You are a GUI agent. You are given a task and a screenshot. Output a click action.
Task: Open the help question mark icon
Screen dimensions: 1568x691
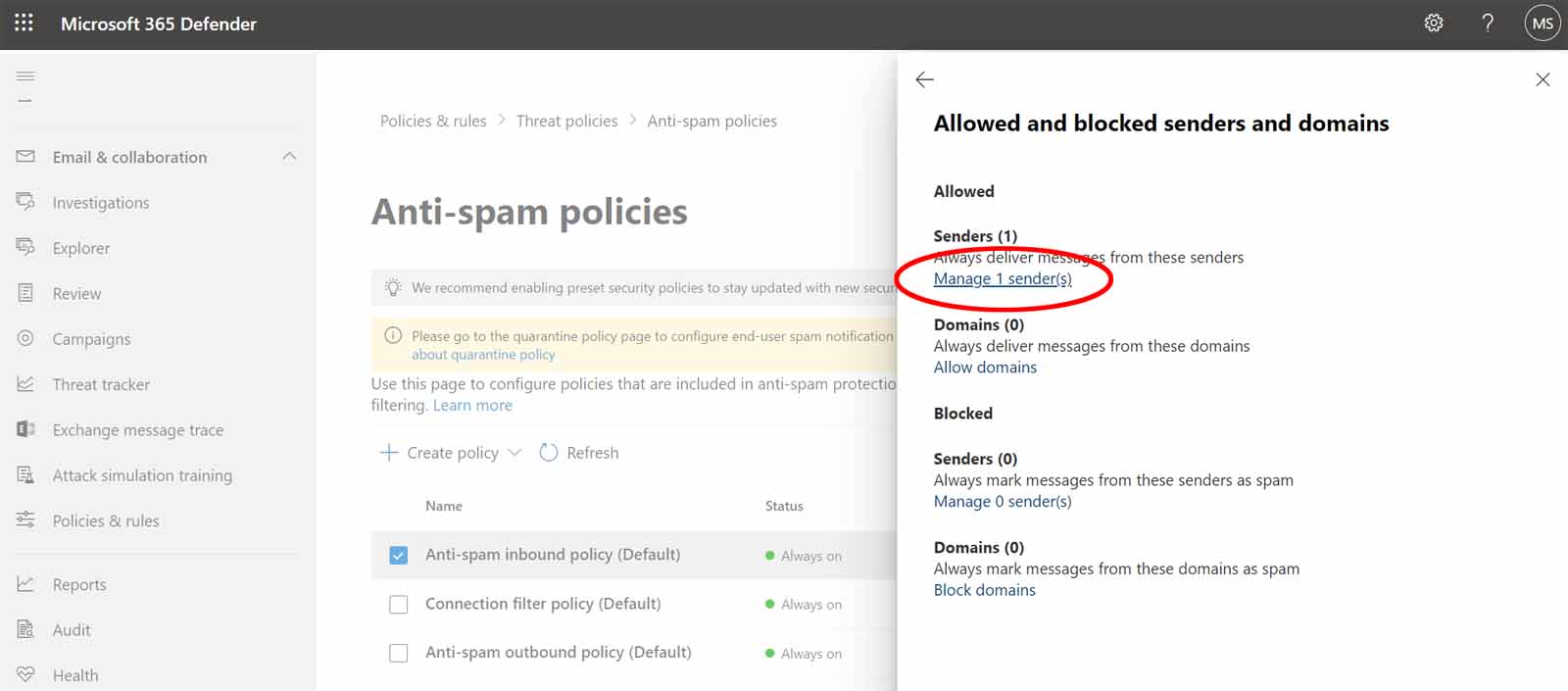coord(1488,23)
